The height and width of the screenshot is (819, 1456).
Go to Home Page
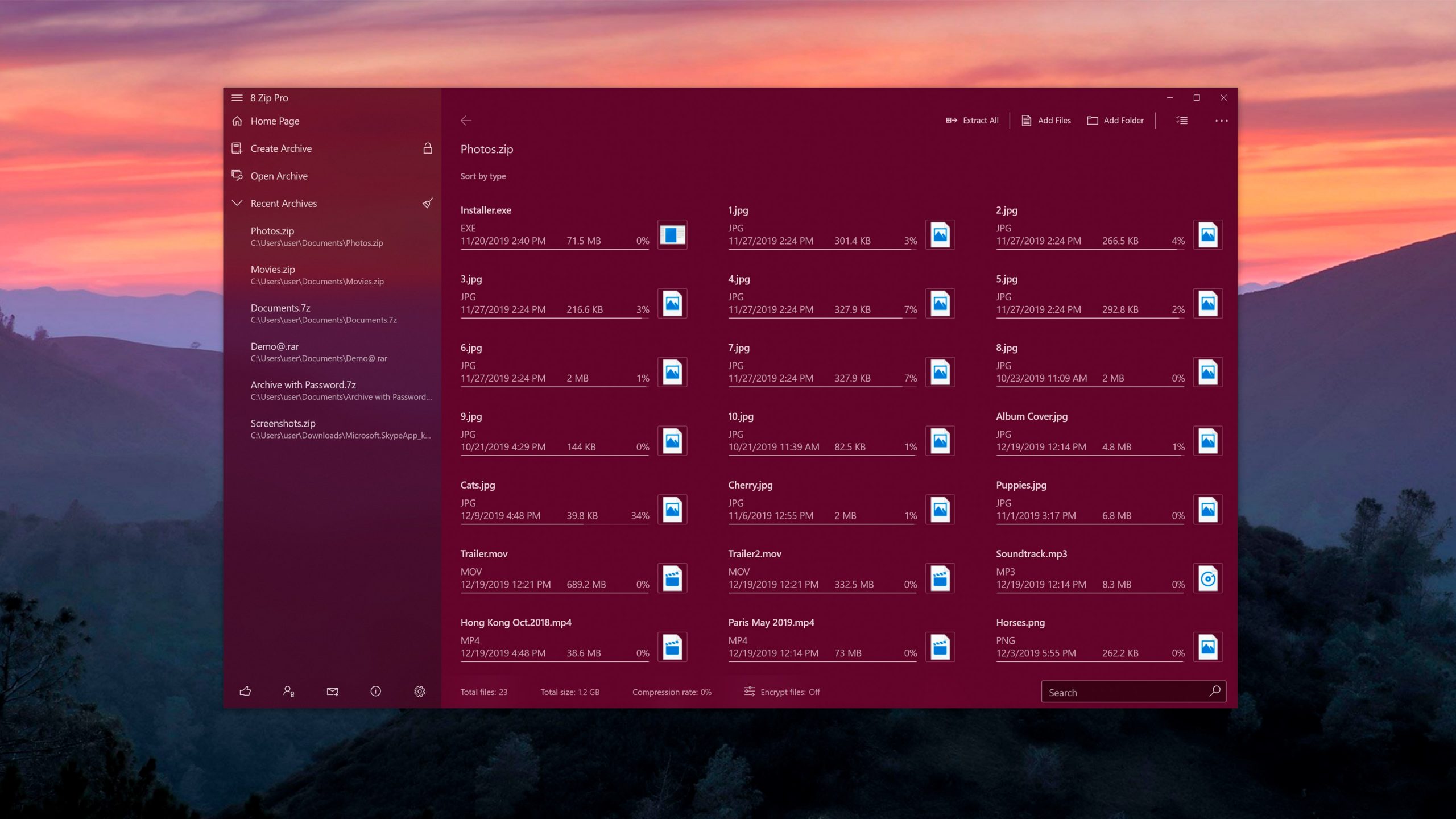click(275, 121)
